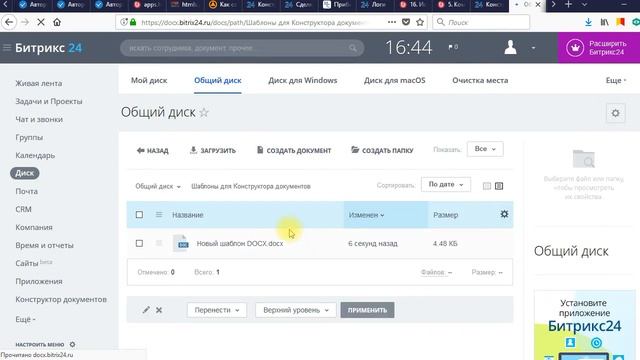Open the dropdown arrow next to the user avatar
Image resolution: width=640 pixels, height=360 pixels.
click(533, 48)
